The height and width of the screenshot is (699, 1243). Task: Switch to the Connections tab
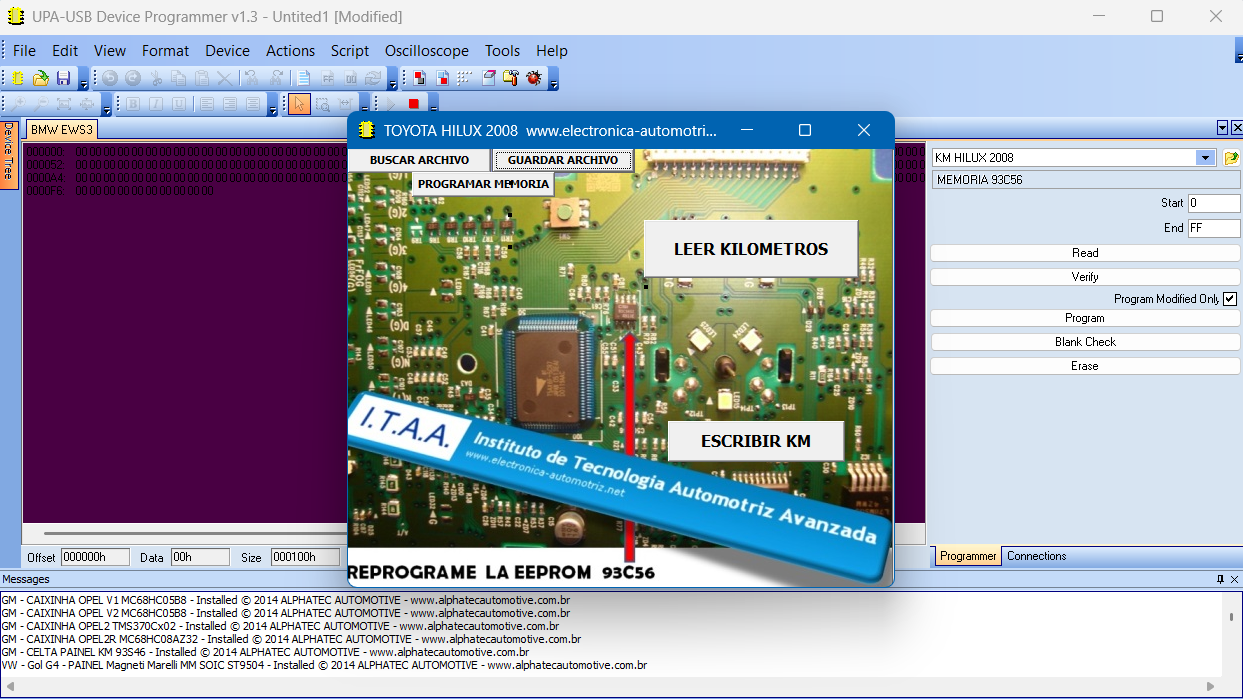click(x=1036, y=556)
